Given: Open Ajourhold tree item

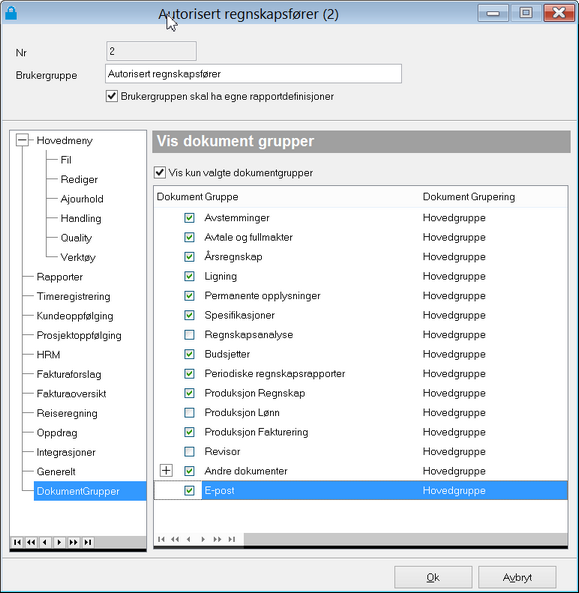Looking at the screenshot, I should click(x=82, y=199).
